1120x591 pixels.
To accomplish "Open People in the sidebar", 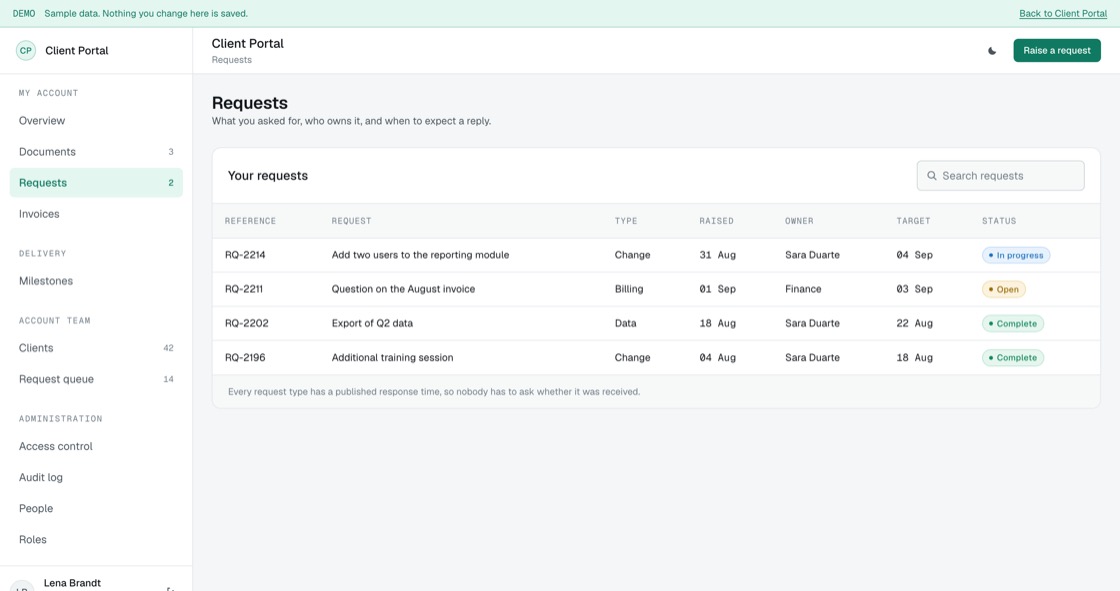I will tap(96, 509).
